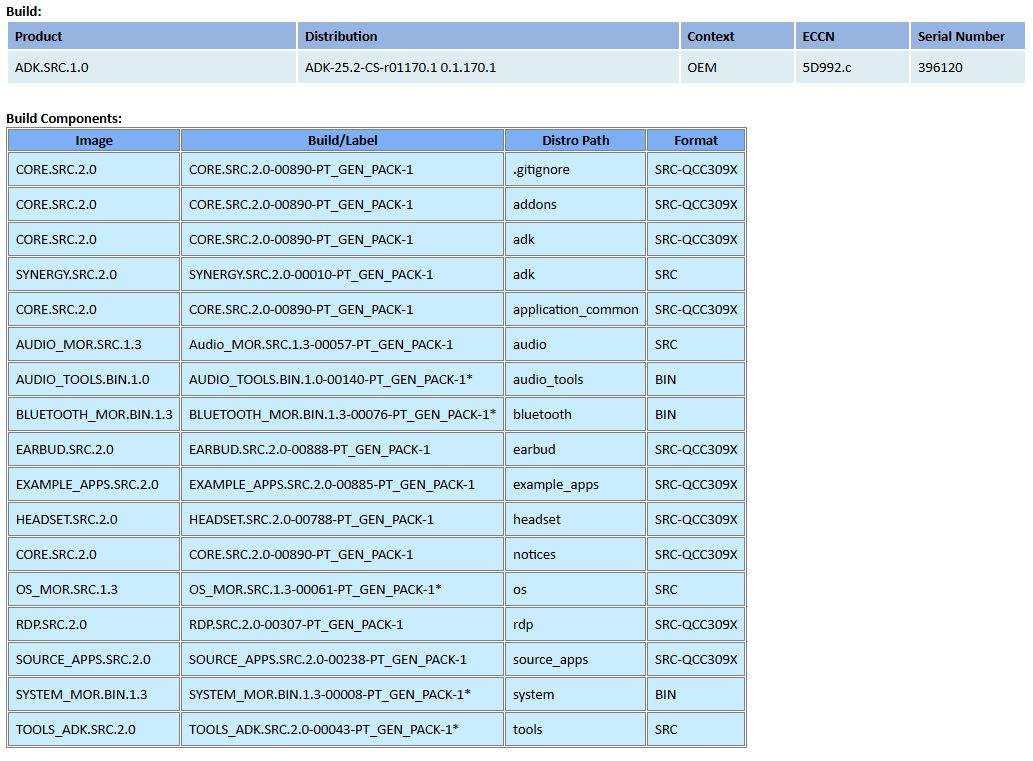Click the BLUETOOTH_MOR.BIN.1.3-00076 build label
The width and height of the screenshot is (1033, 761).
pos(342,414)
